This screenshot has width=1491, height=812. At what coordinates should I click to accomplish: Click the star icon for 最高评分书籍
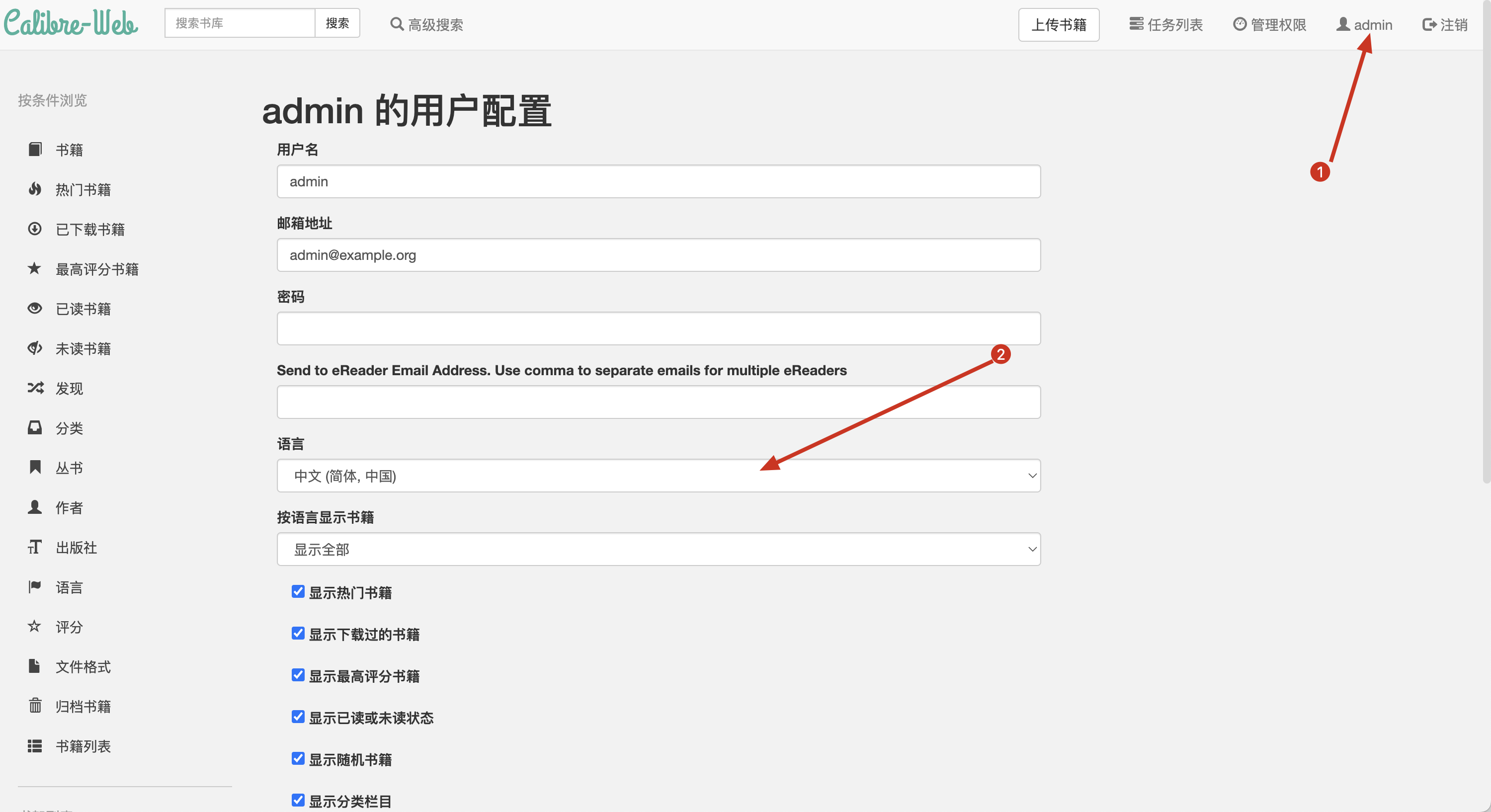pos(35,268)
